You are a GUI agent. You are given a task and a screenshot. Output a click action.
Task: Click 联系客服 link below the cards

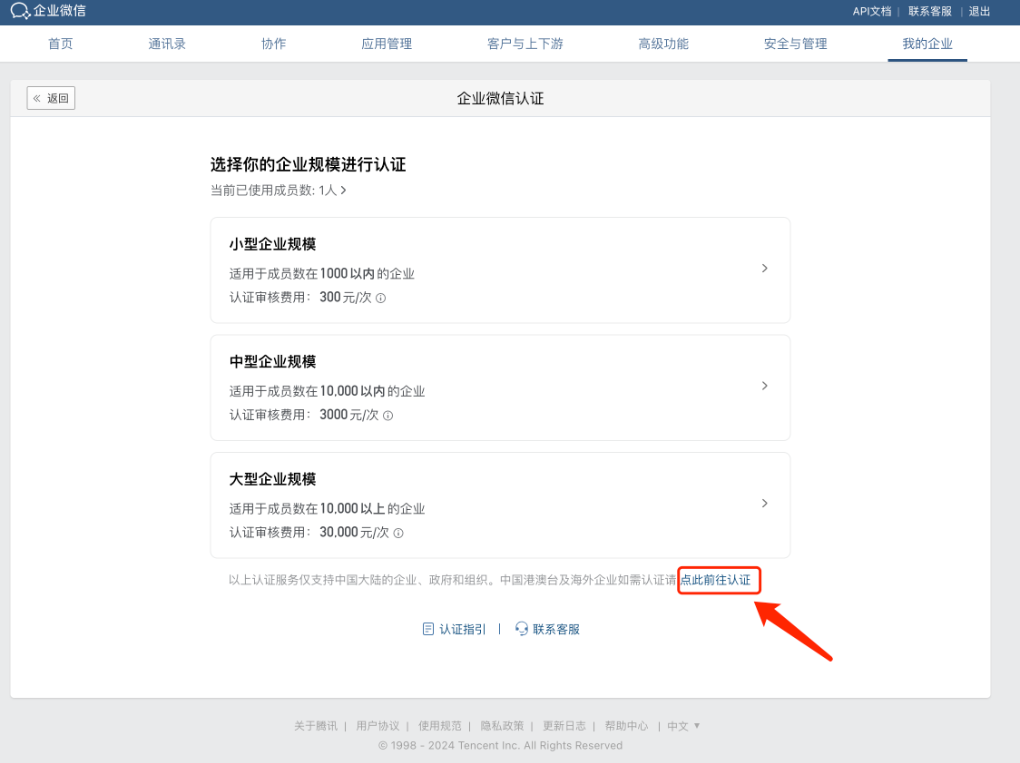pos(556,629)
